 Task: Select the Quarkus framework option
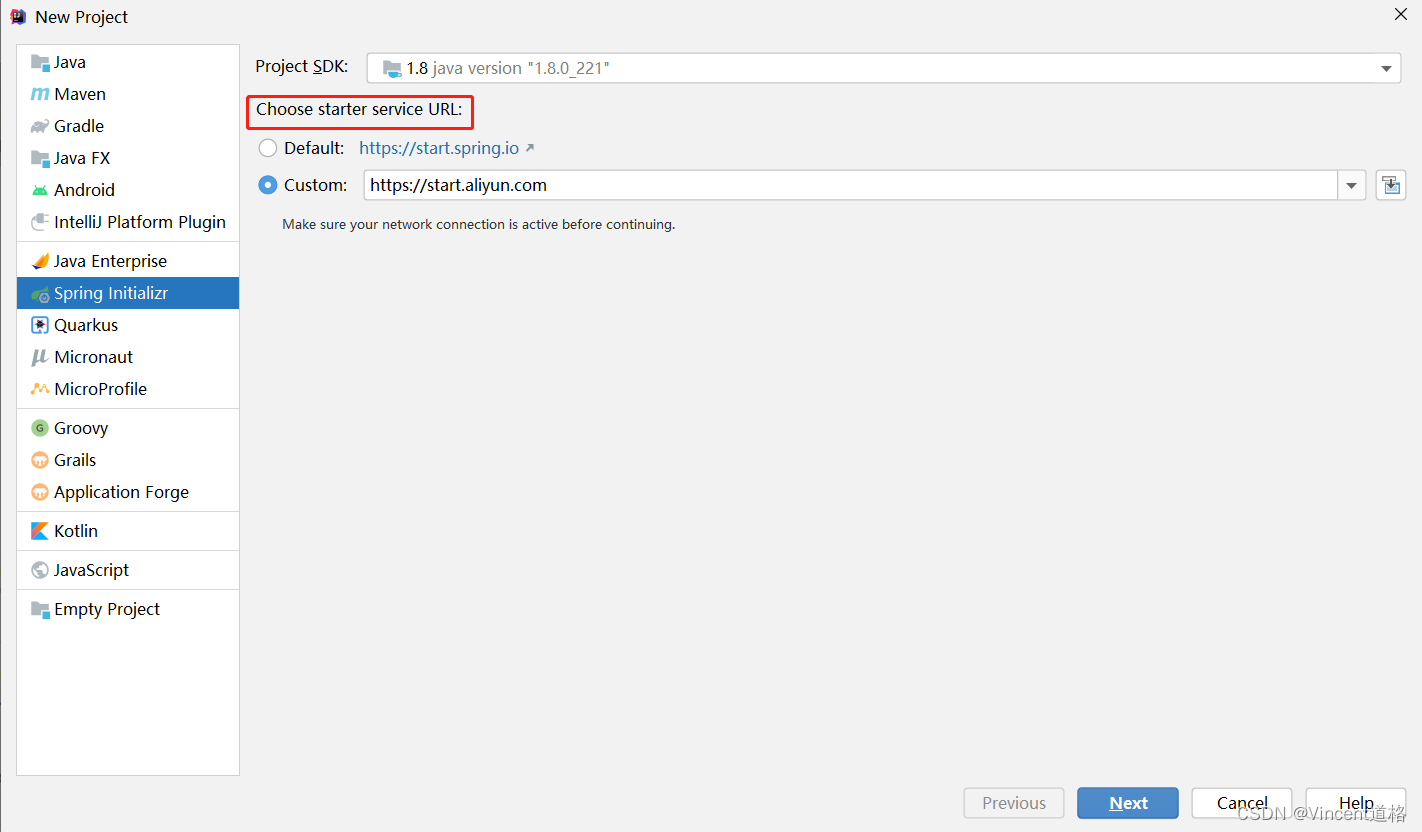86,324
